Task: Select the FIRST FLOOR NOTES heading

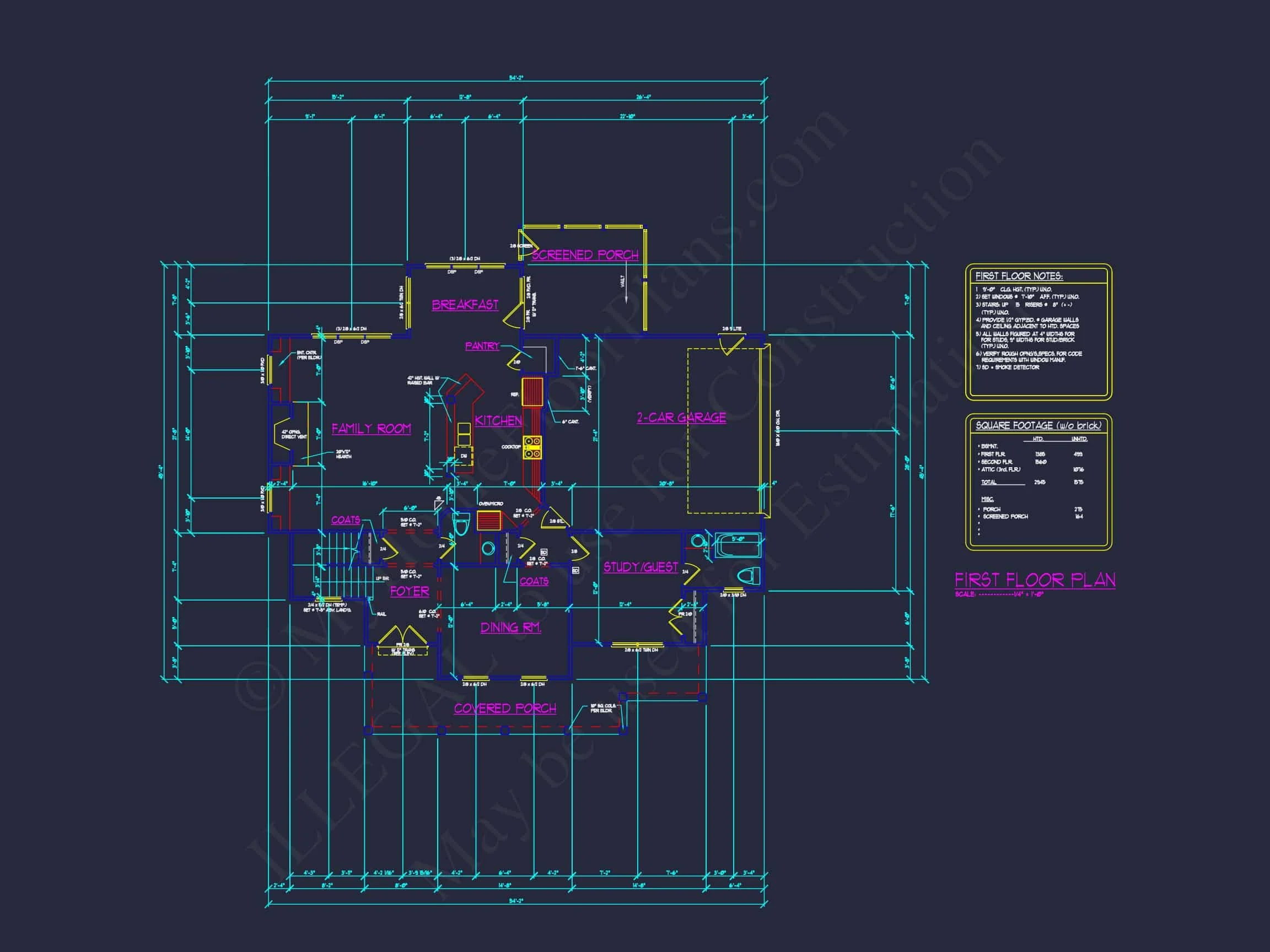Action: tap(1019, 276)
